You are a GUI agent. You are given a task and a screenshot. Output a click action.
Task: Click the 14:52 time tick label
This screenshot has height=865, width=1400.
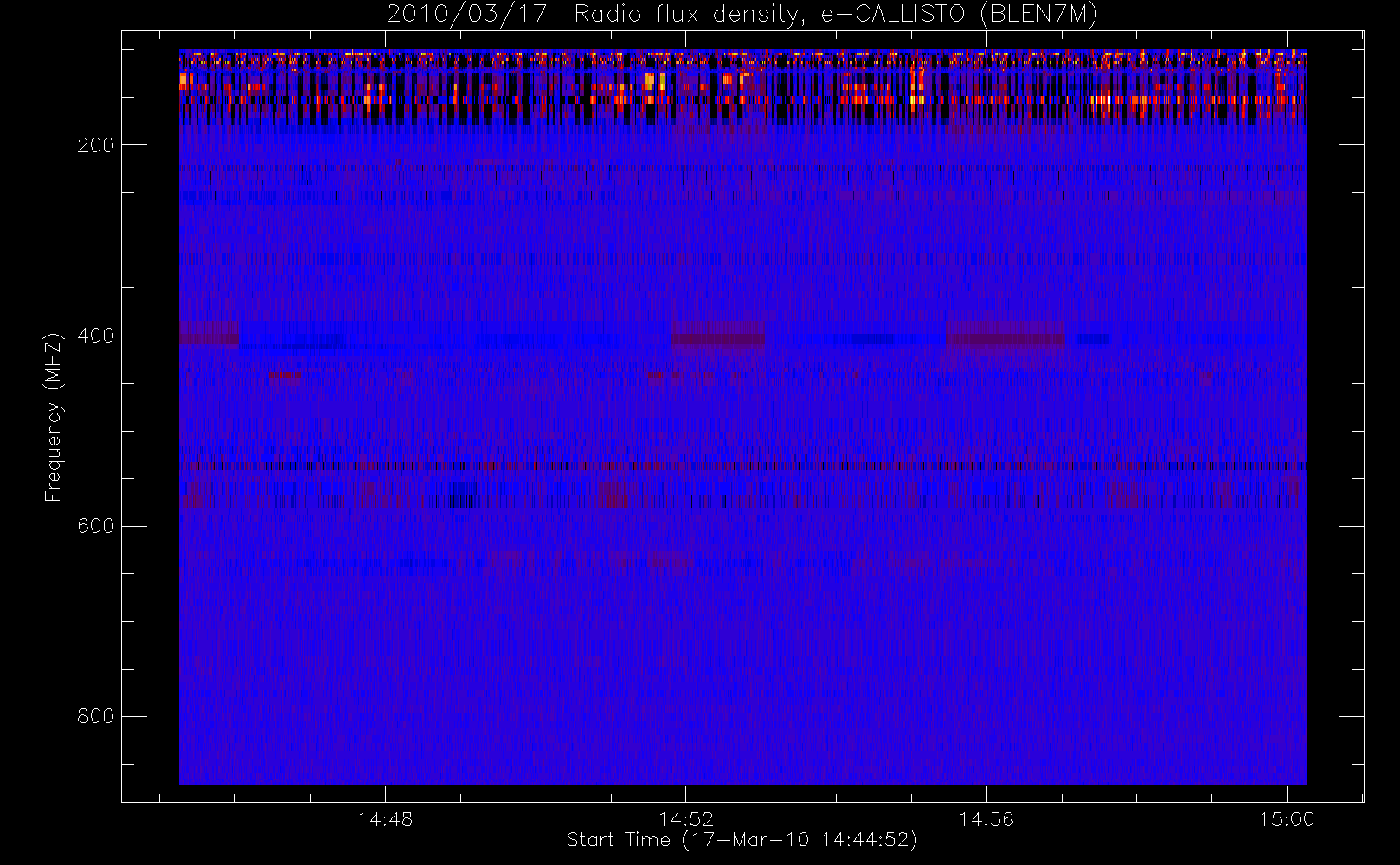pos(686,819)
